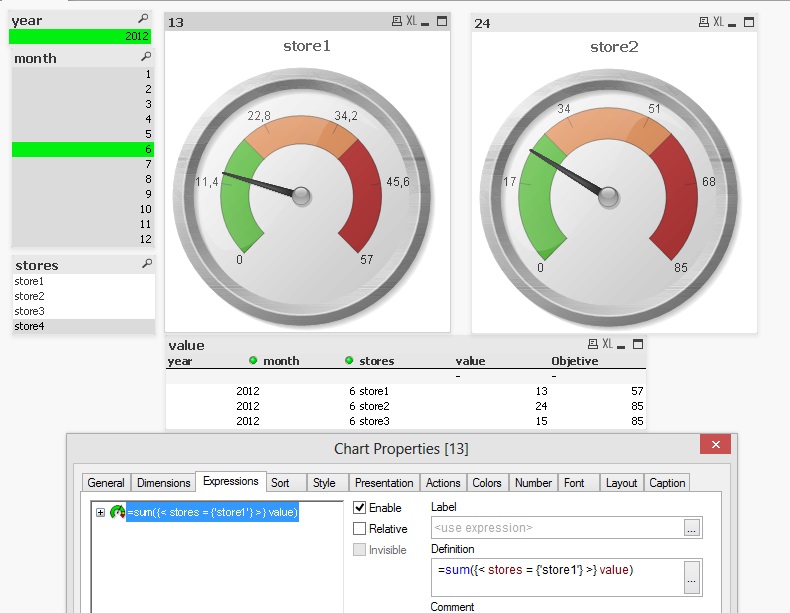Go to the Colors tab

[487, 483]
